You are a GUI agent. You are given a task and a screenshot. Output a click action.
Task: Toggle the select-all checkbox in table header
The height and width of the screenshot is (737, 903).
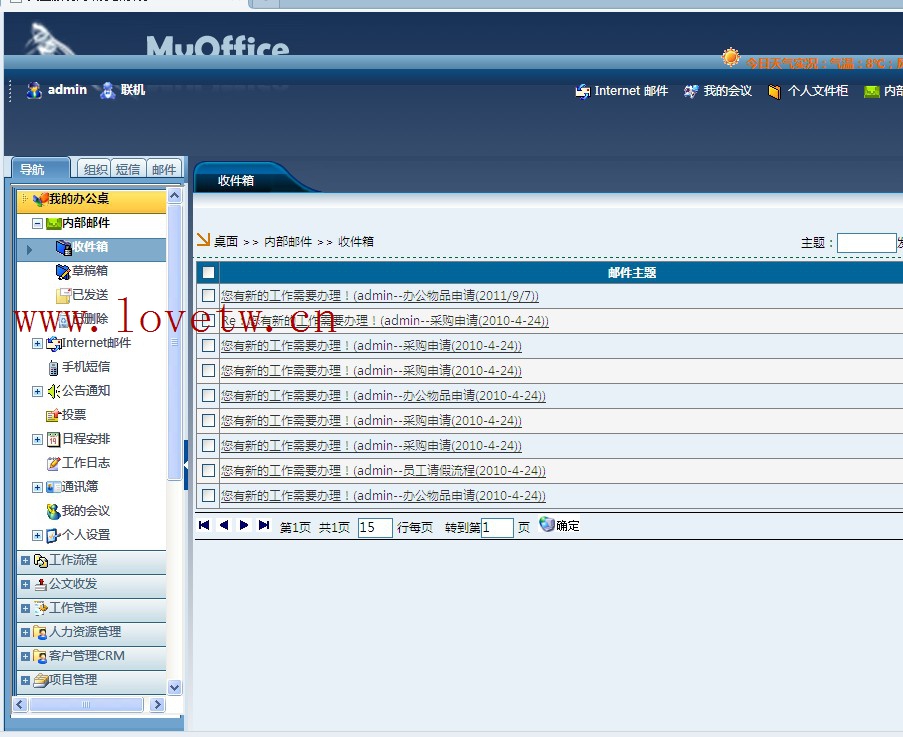pyautogui.click(x=208, y=272)
